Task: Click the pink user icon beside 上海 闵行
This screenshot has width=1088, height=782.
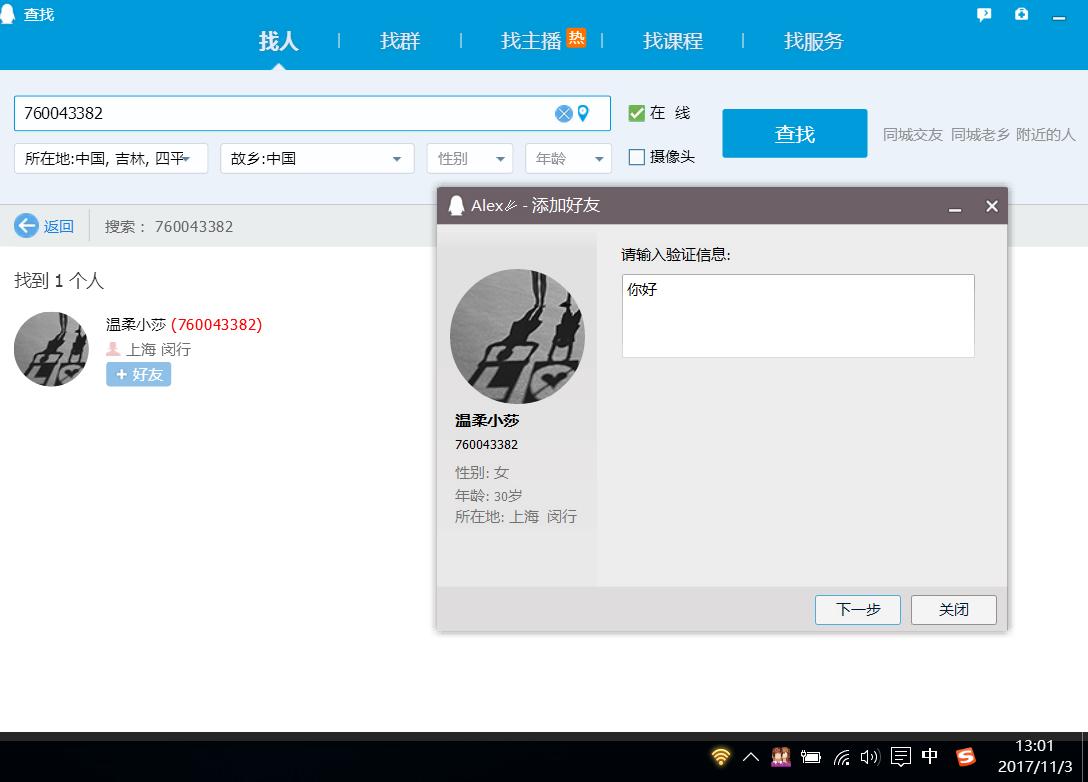Action: coord(113,349)
